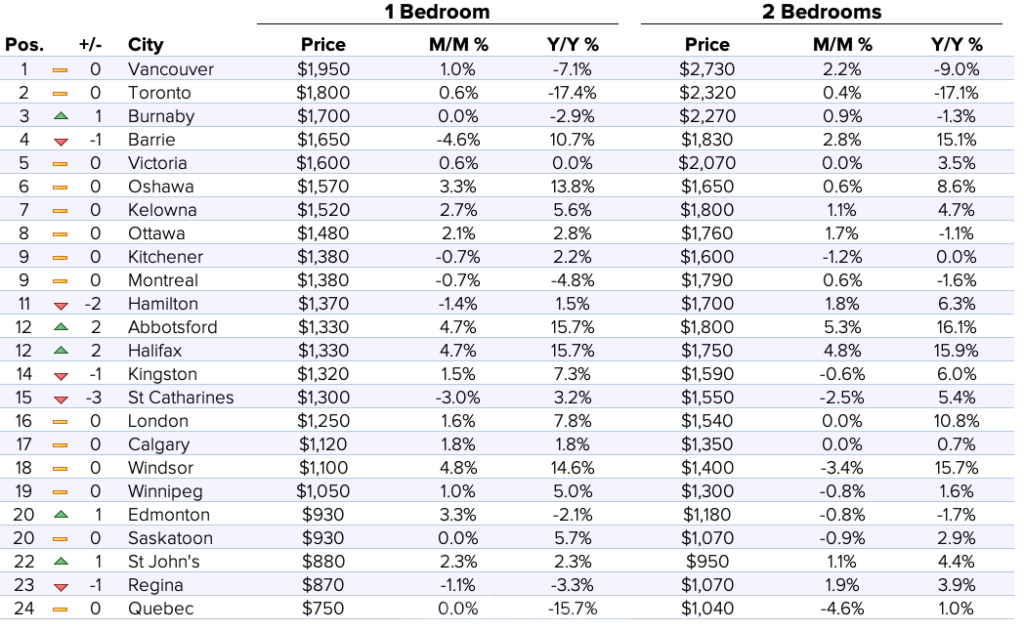Click the red down arrow next to Hamilton
Screen dimensions: 1024x631
[60, 304]
